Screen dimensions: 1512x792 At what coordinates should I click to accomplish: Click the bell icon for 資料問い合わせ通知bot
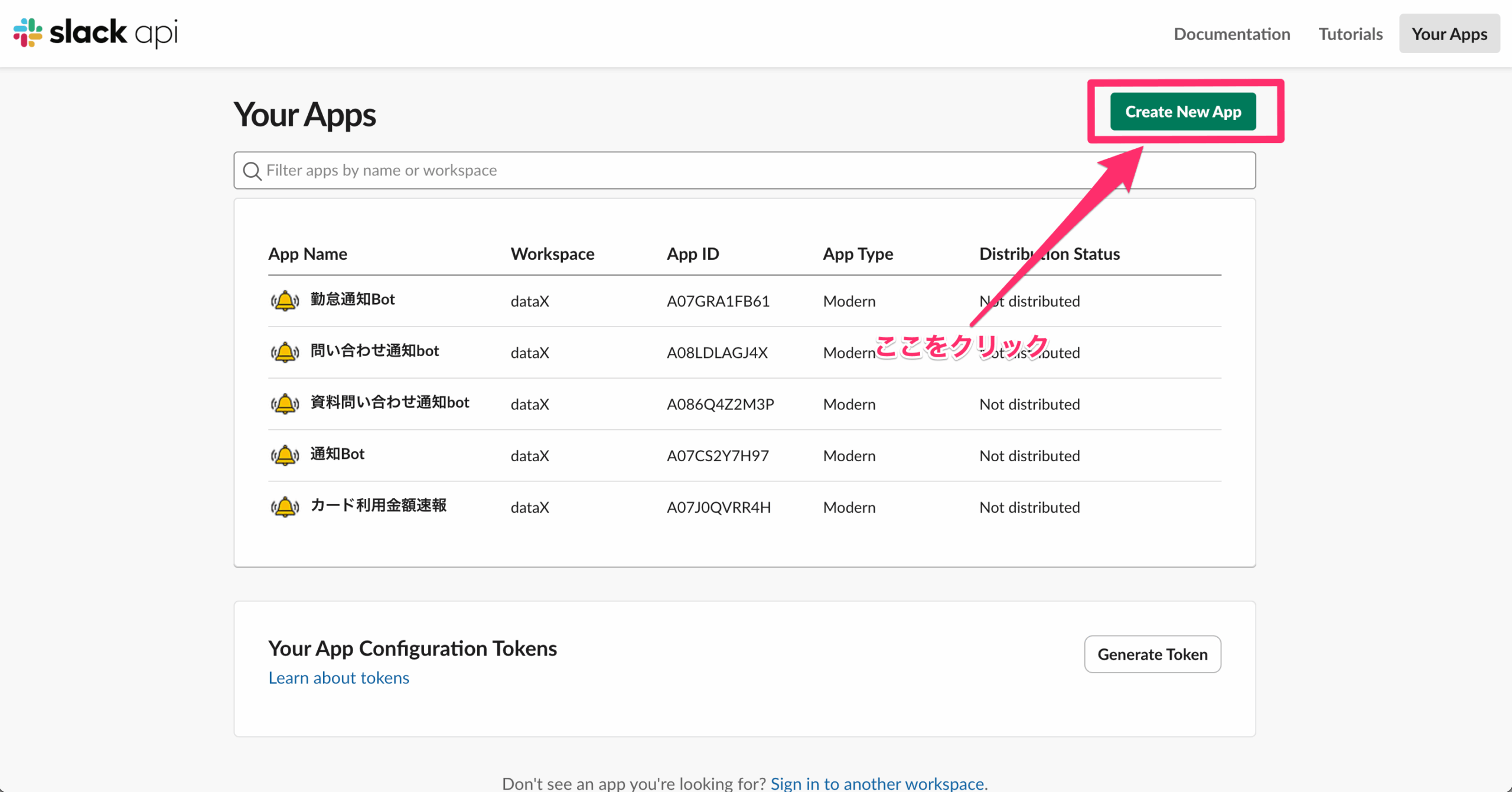pyautogui.click(x=285, y=403)
